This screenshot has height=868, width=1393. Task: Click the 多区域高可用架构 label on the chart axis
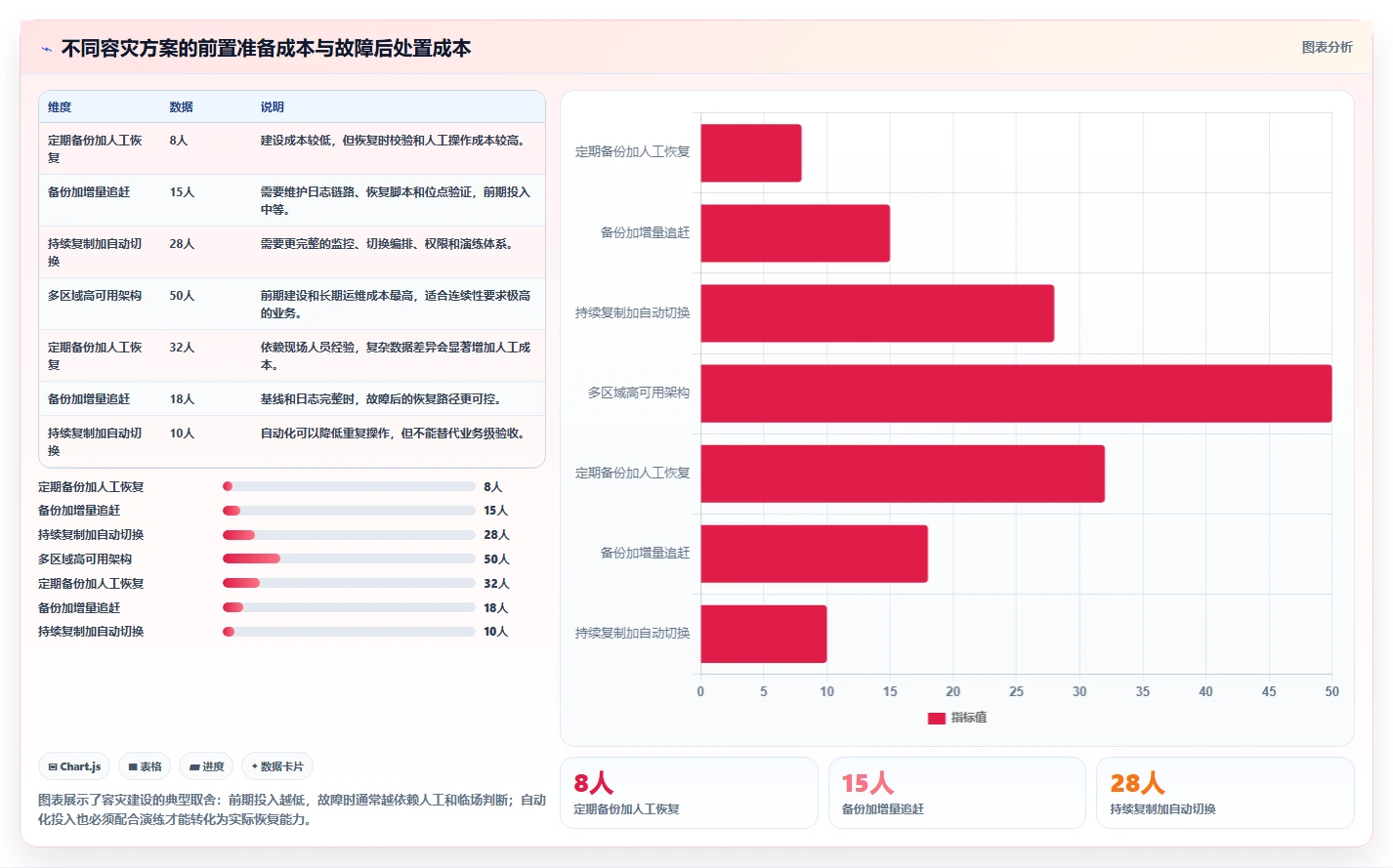(x=639, y=393)
